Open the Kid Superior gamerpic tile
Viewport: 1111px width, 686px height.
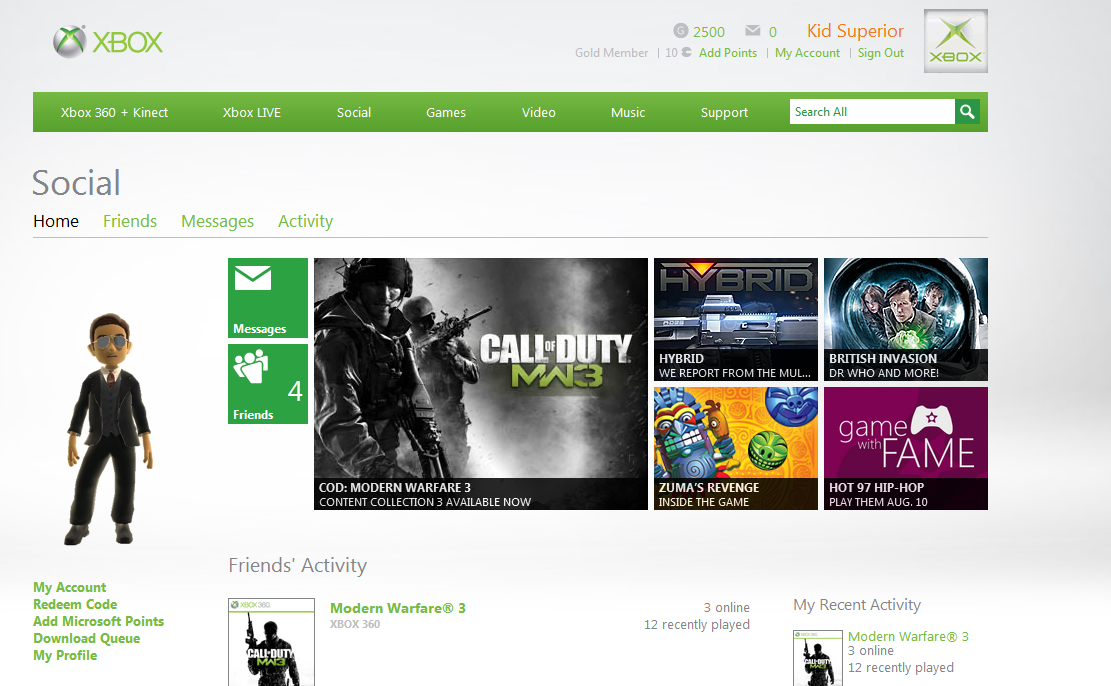coord(956,41)
